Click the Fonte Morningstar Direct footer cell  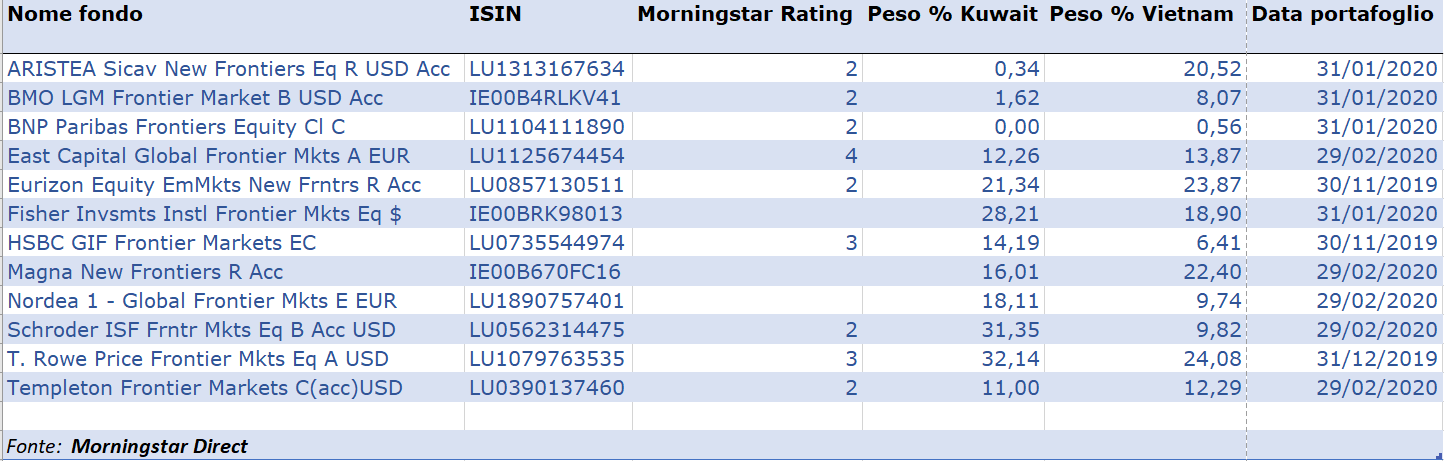(x=128, y=447)
